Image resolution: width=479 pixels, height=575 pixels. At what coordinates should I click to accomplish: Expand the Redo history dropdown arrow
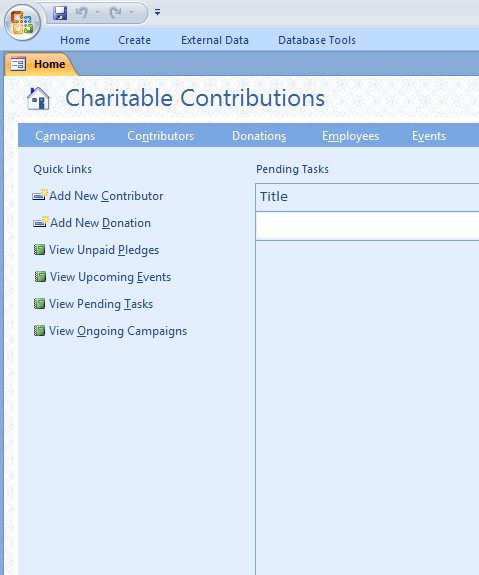(x=131, y=13)
